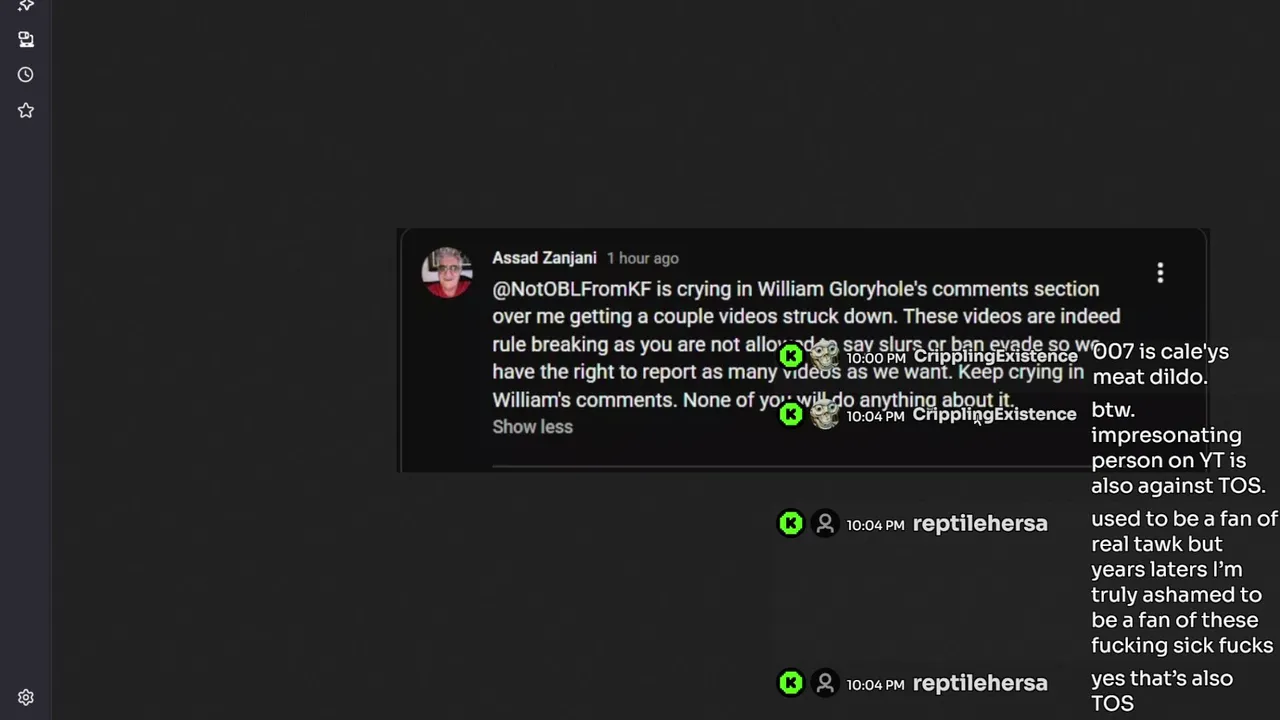The height and width of the screenshot is (720, 1280).
Task: Click Kick badge on first reptilehersa message
Action: tap(791, 523)
